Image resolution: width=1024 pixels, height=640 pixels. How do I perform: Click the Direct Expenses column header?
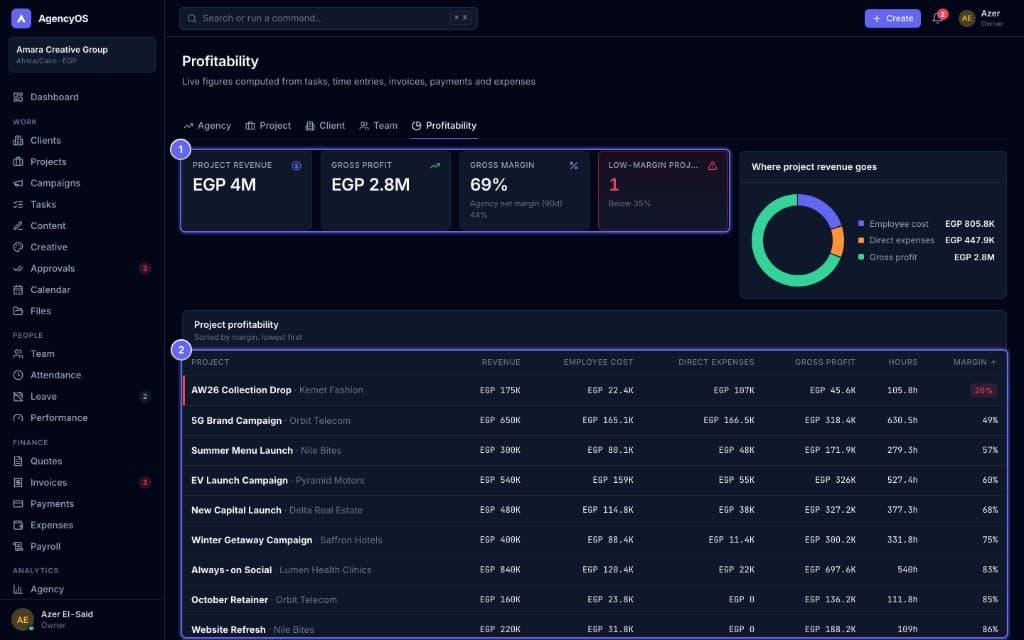(x=716, y=362)
